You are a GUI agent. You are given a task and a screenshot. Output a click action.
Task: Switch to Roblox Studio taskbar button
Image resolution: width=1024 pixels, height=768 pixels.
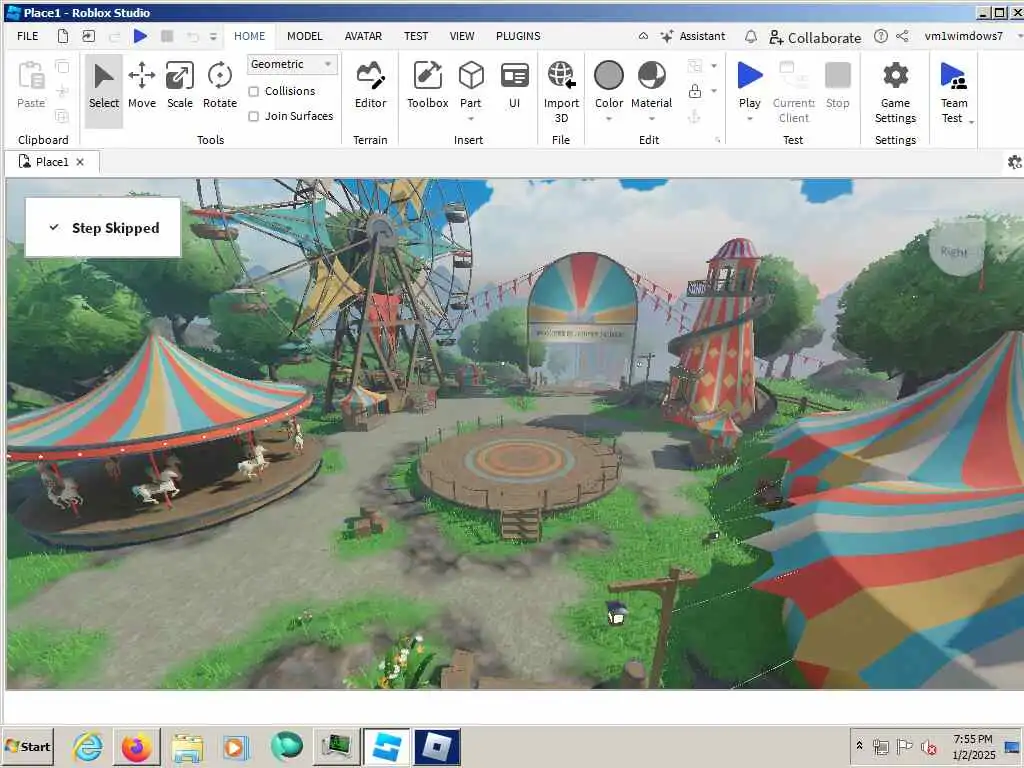[387, 746]
